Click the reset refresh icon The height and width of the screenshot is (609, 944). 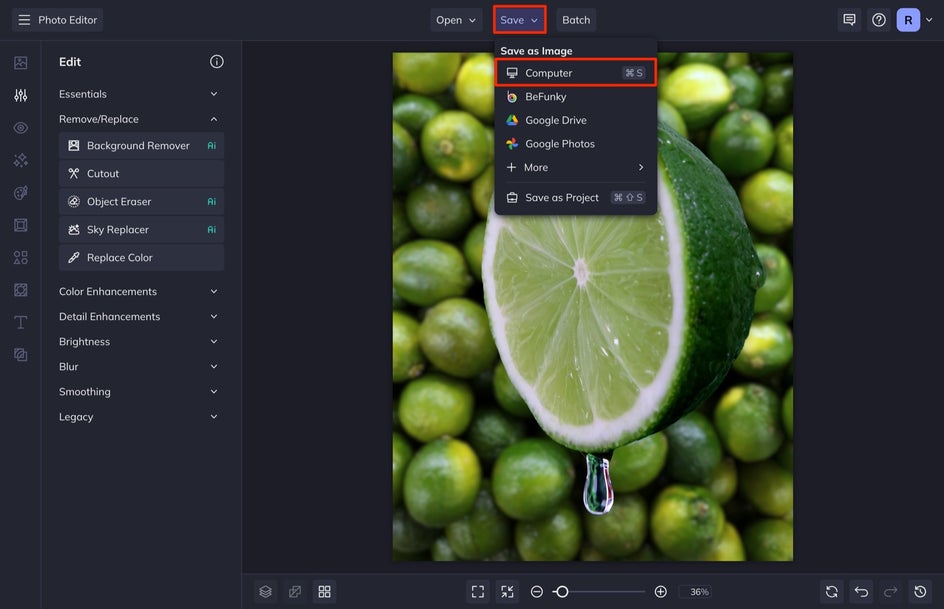(831, 592)
